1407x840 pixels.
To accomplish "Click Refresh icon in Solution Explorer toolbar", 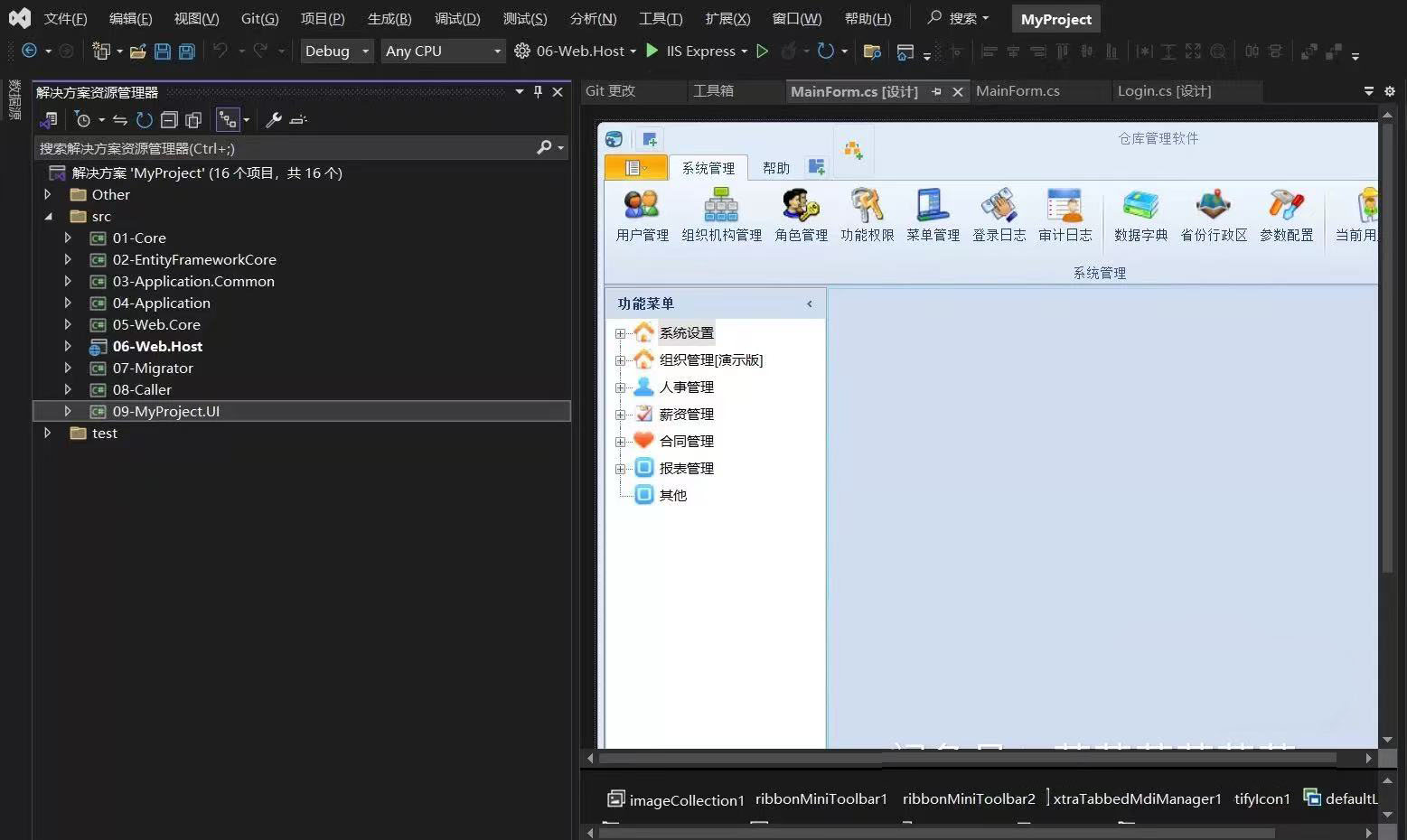I will click(145, 120).
